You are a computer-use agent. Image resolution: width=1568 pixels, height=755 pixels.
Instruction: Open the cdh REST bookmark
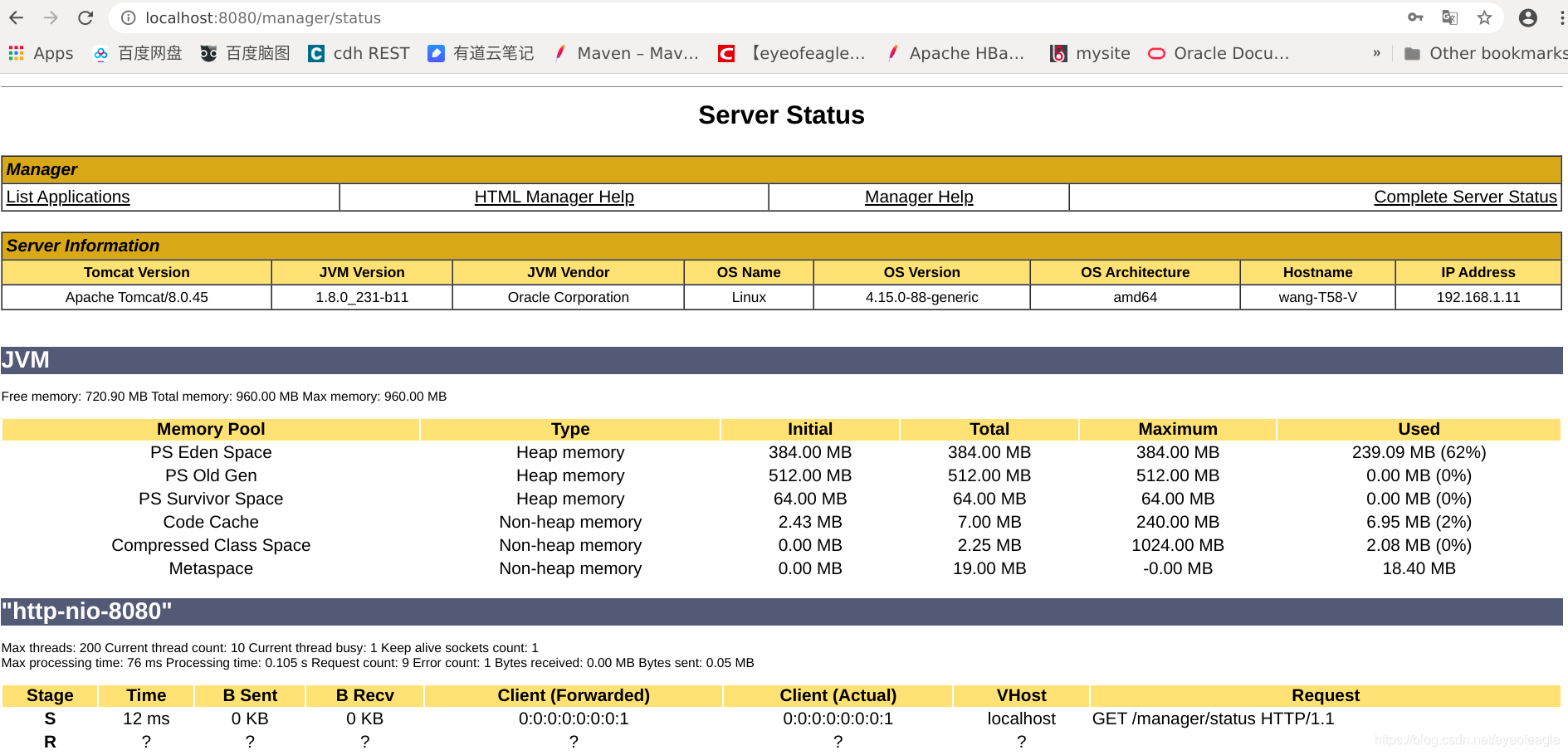click(359, 53)
